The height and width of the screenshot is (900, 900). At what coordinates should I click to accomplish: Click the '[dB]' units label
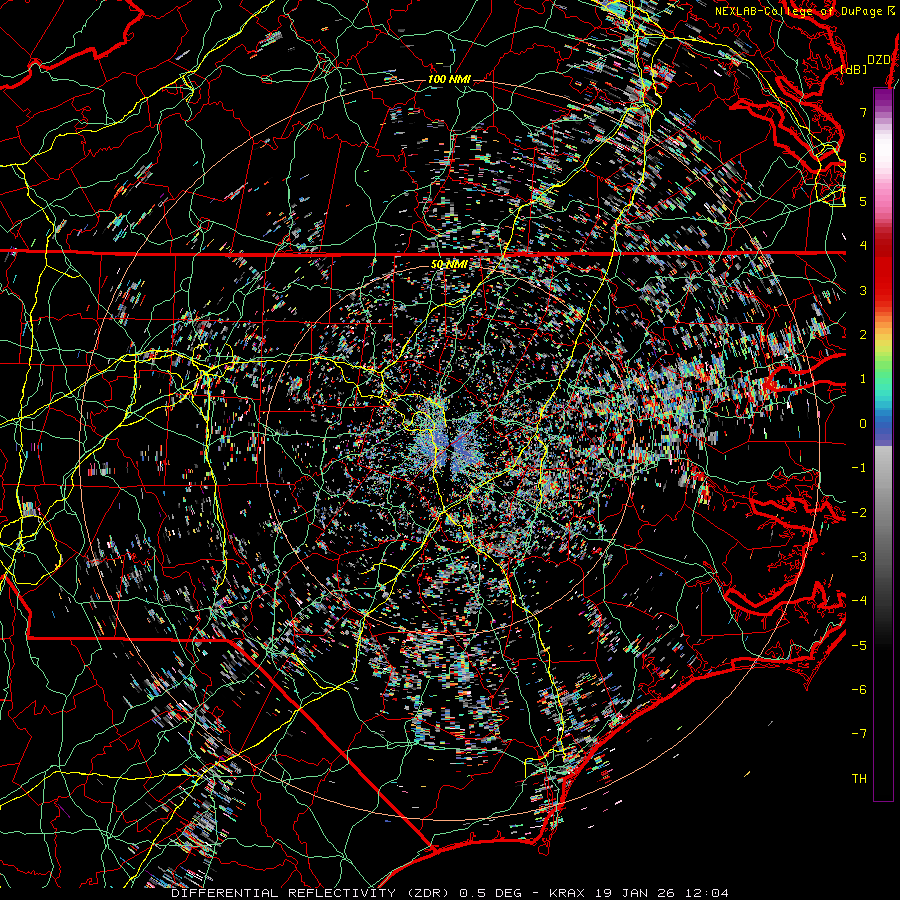(x=853, y=69)
